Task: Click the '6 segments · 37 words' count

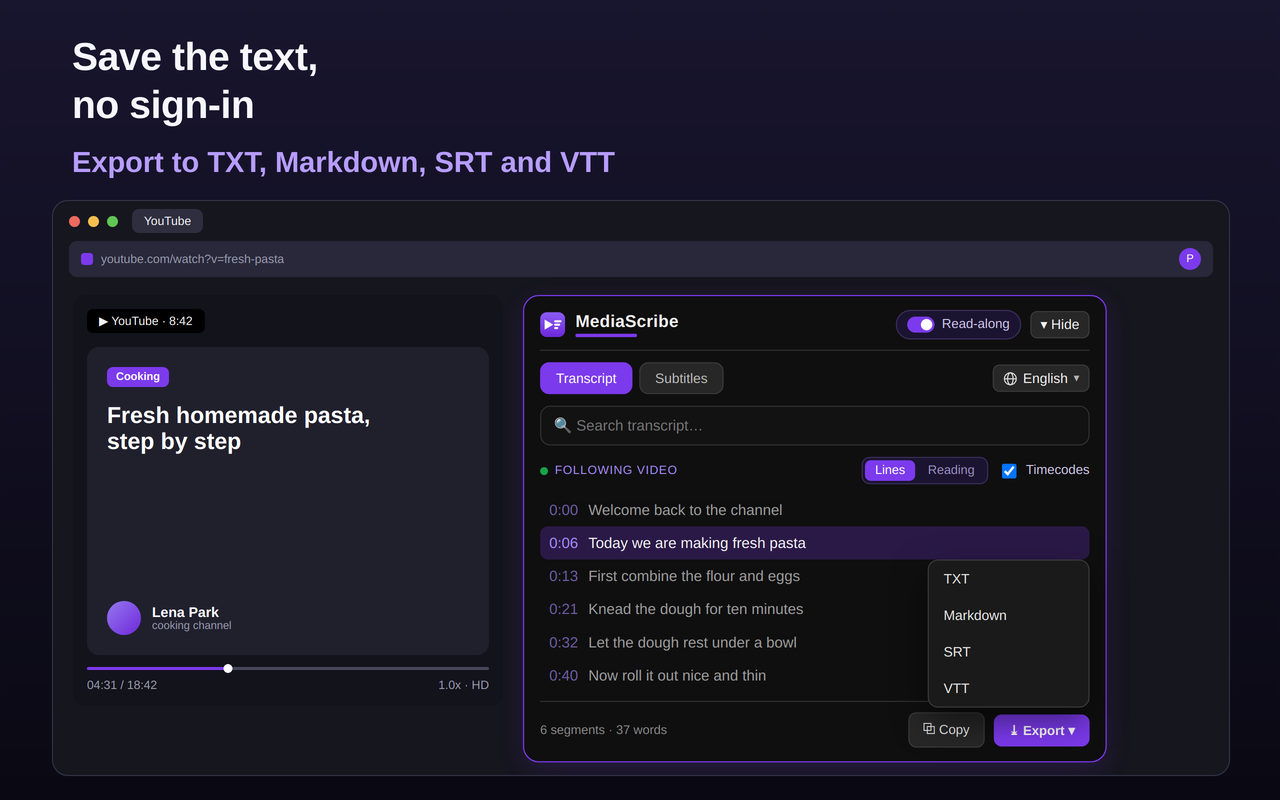Action: (x=603, y=730)
